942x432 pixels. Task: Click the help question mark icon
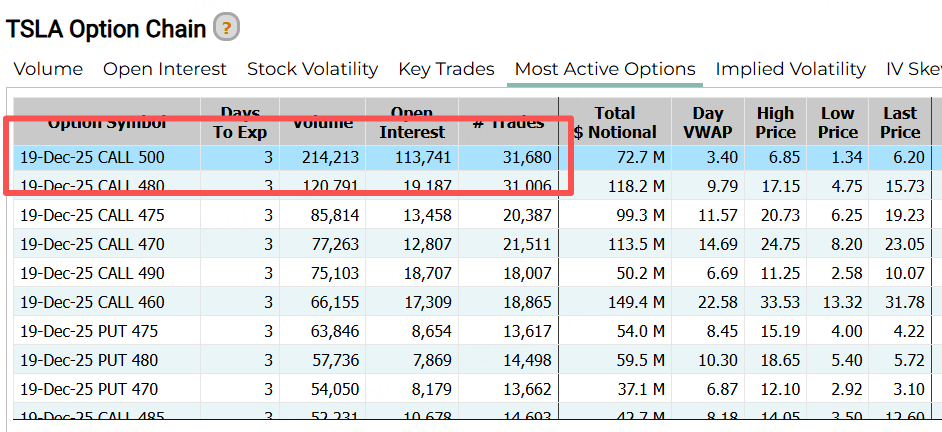coord(227,28)
